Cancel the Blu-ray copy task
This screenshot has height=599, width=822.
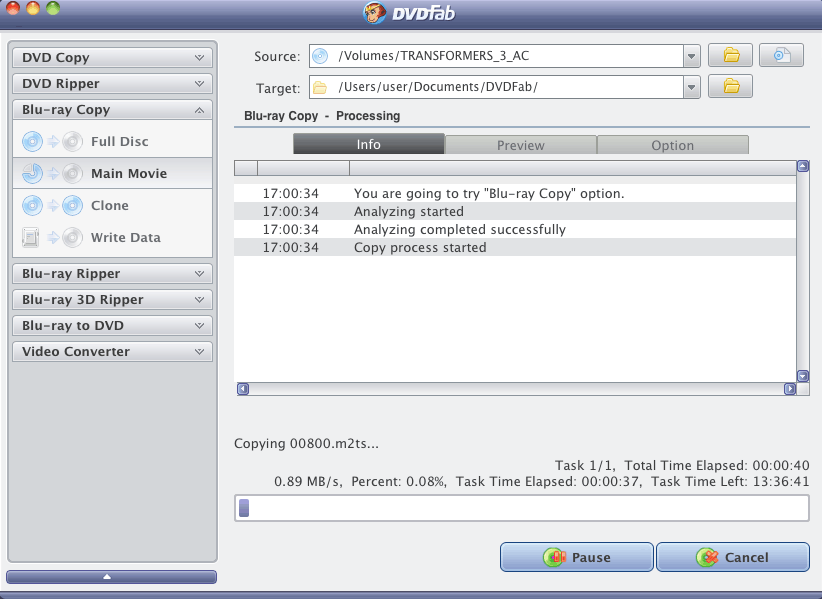(x=733, y=557)
